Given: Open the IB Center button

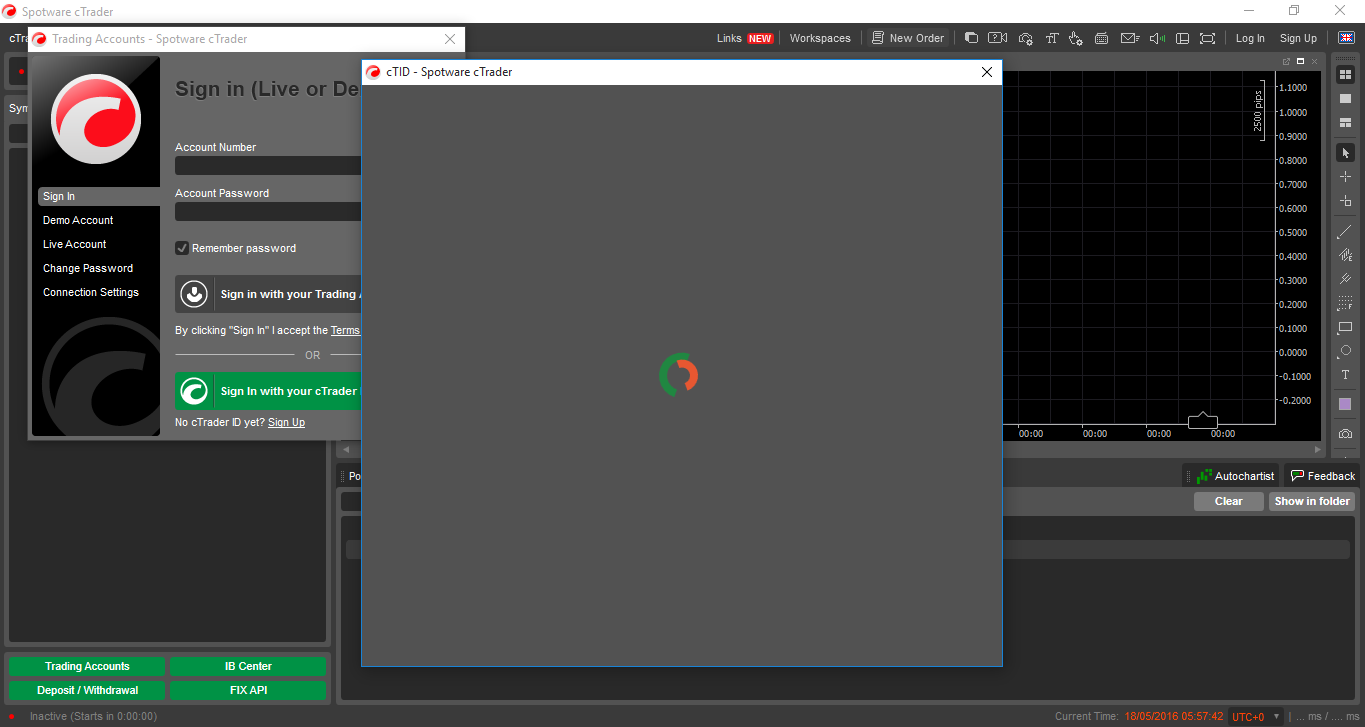Looking at the screenshot, I should coord(248,666).
